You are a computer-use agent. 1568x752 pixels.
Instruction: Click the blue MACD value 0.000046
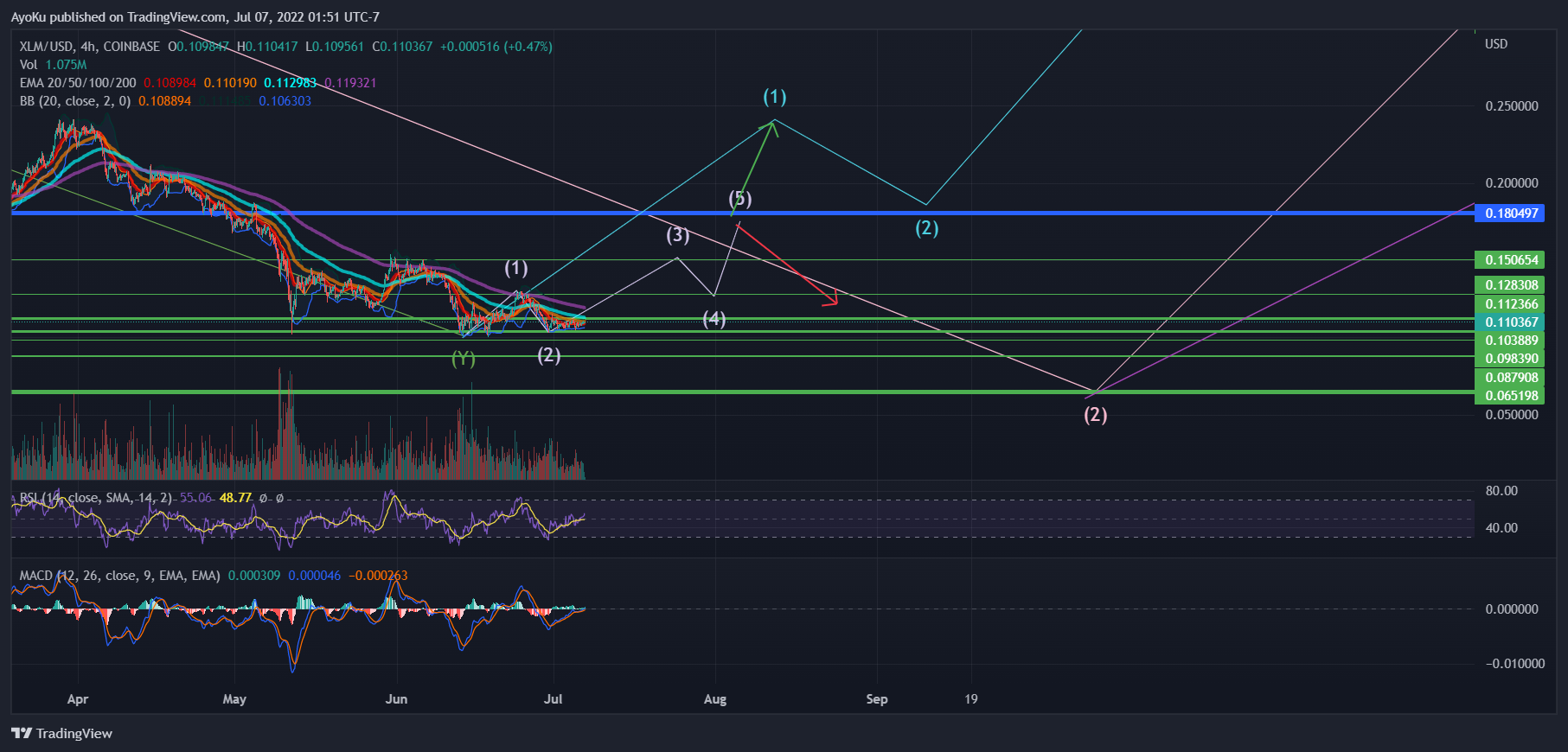pos(315,576)
